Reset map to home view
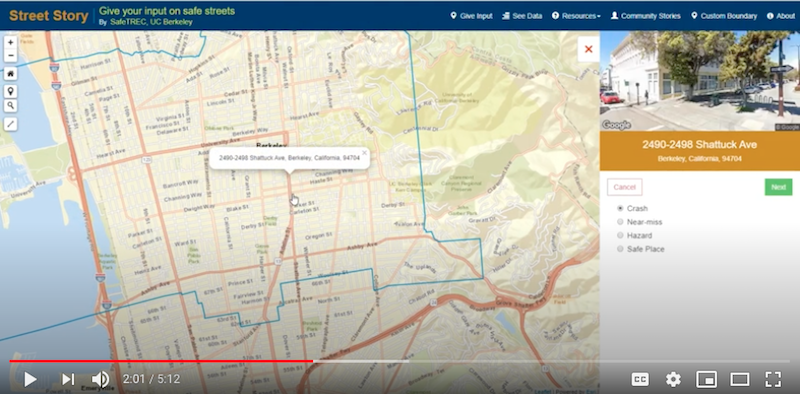The height and width of the screenshot is (394, 800). click(11, 73)
